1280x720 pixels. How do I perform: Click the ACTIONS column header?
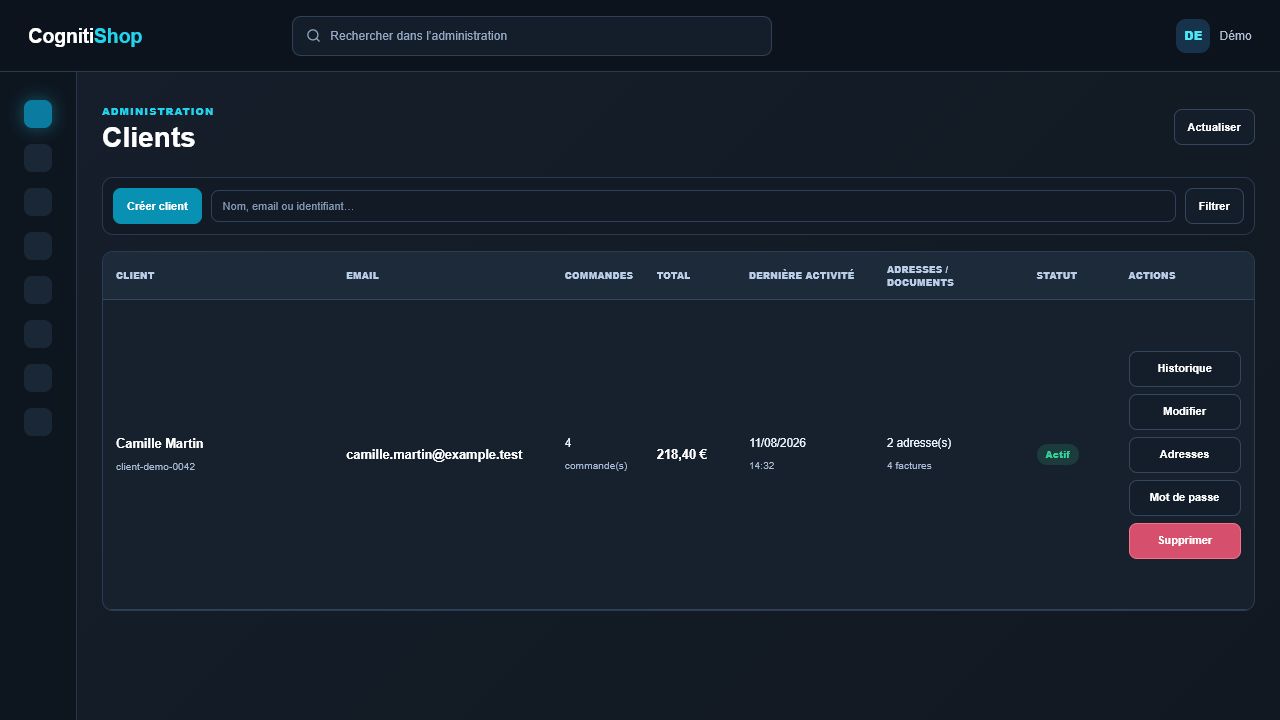pos(1152,276)
